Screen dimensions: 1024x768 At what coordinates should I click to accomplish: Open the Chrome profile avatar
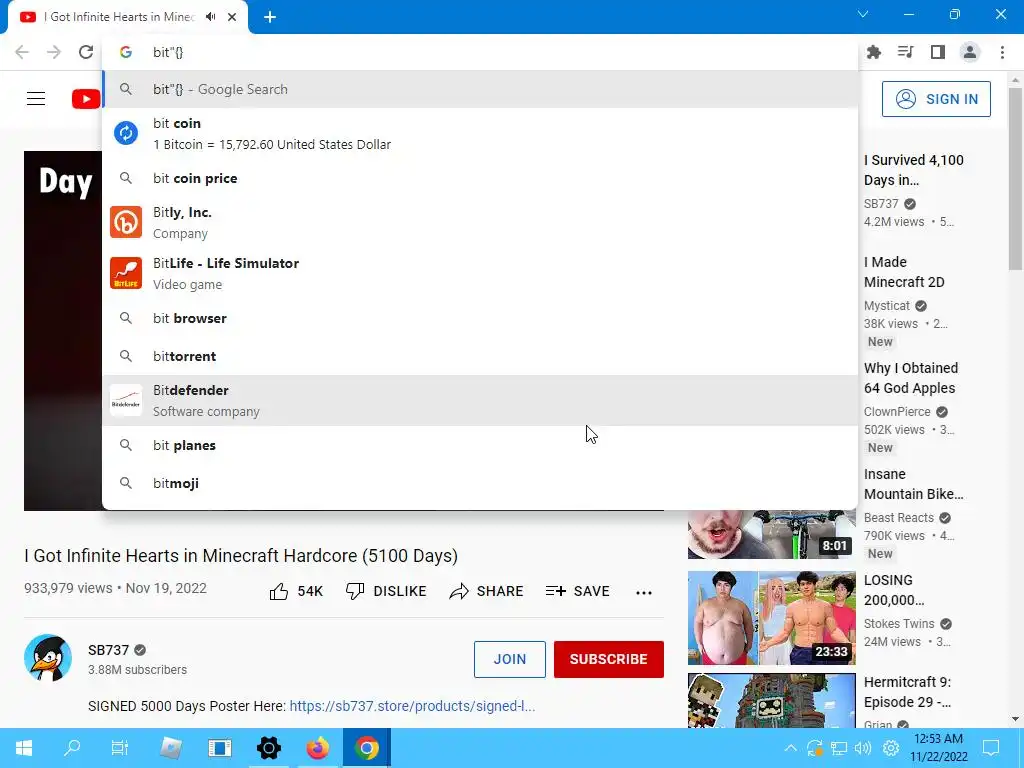(x=970, y=52)
